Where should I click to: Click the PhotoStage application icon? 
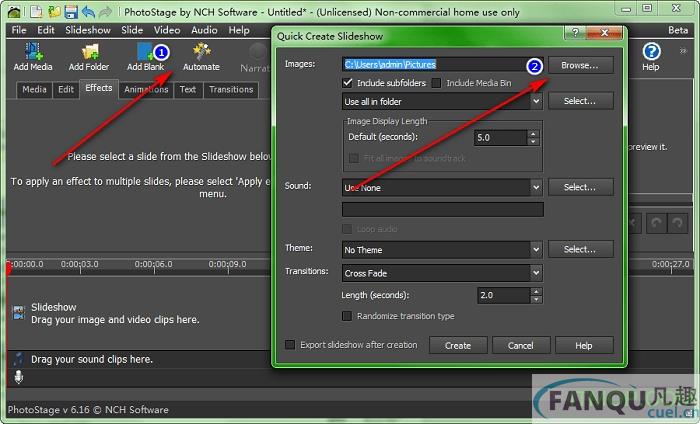click(14, 12)
